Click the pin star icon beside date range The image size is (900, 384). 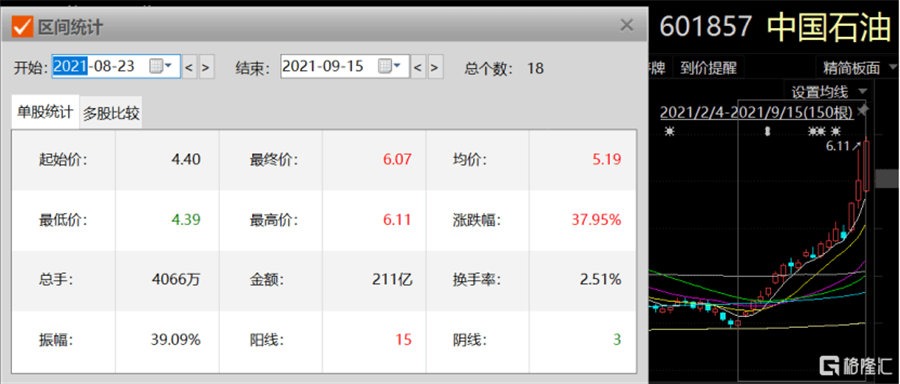863,110
